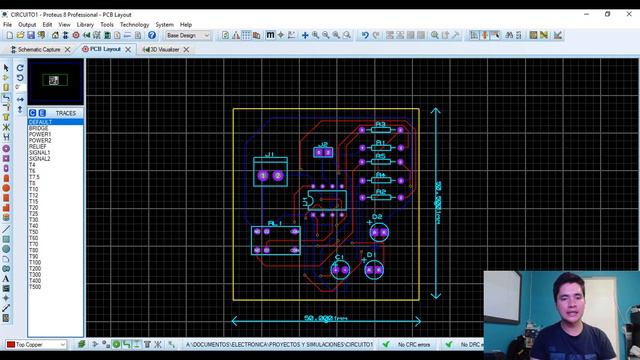Select the Round through-hole pad tool
The image size is (640, 360).
6,149
